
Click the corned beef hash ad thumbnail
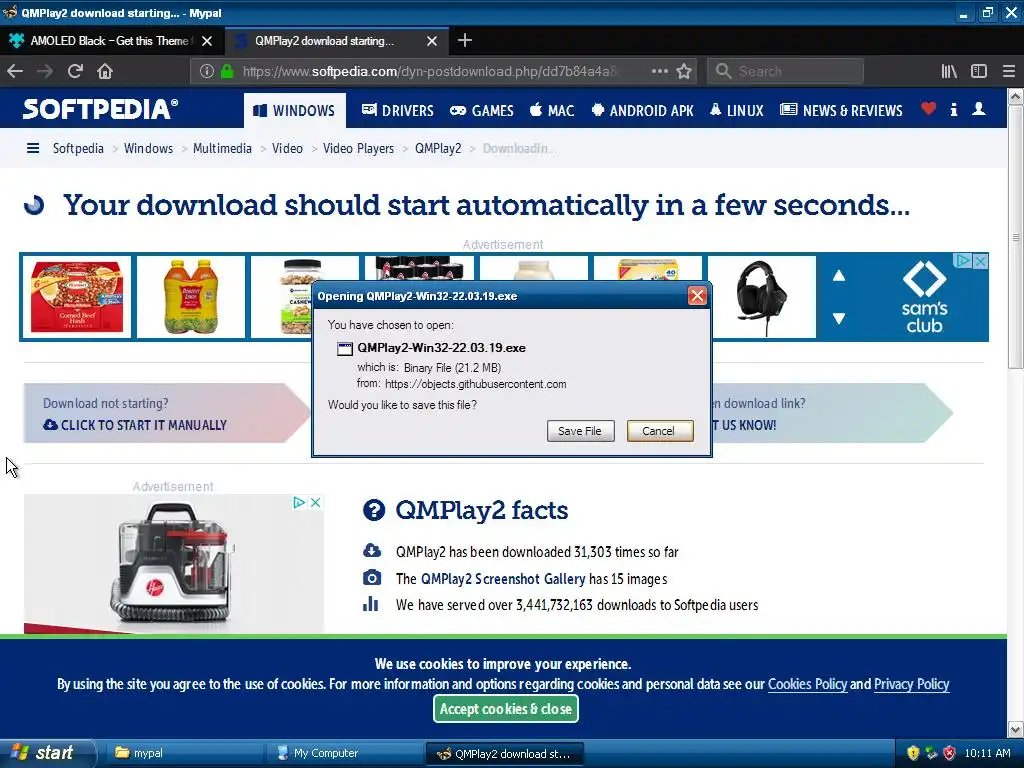tap(77, 297)
